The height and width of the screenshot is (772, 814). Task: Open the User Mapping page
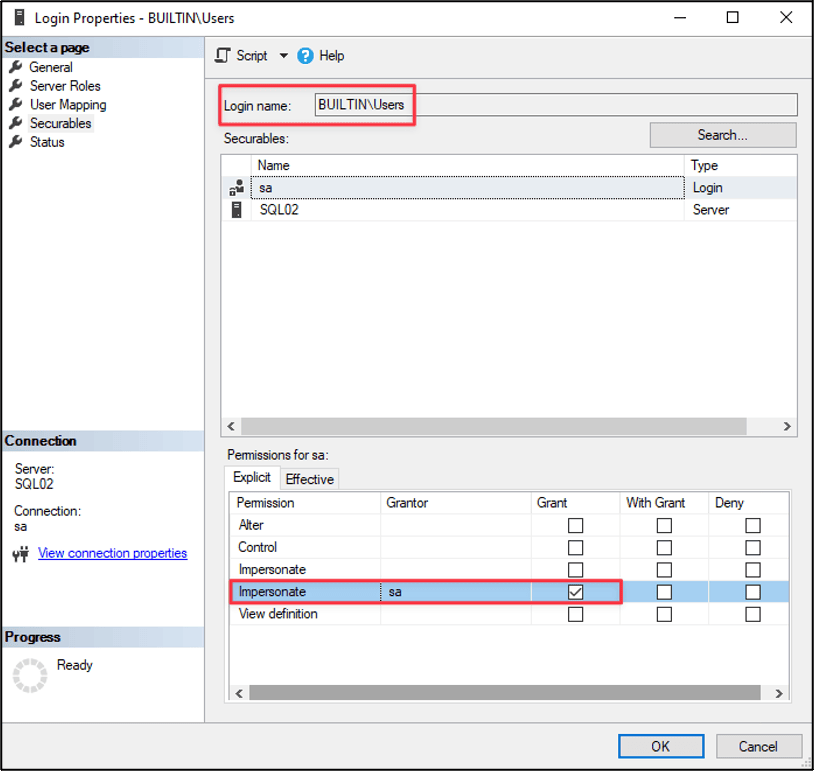click(68, 104)
